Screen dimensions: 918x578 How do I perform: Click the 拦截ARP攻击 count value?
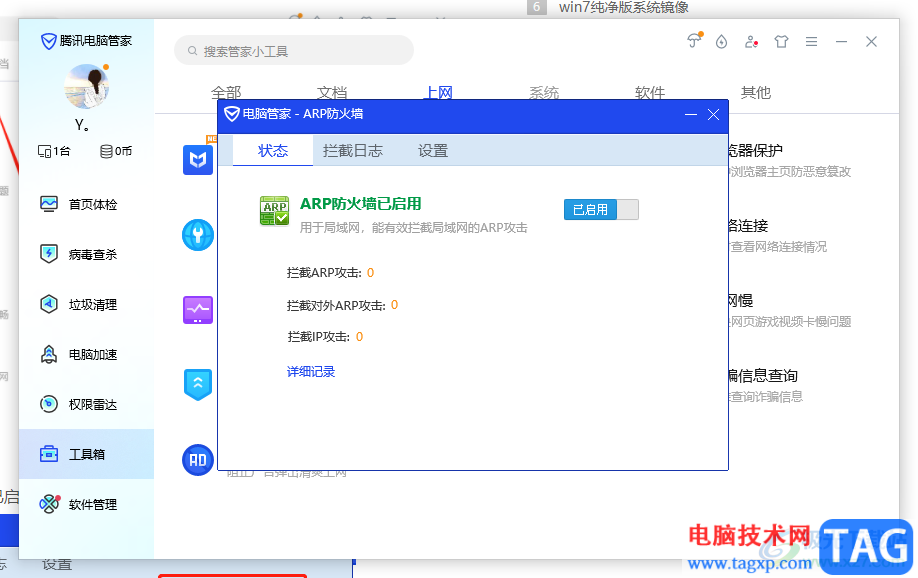(x=371, y=272)
